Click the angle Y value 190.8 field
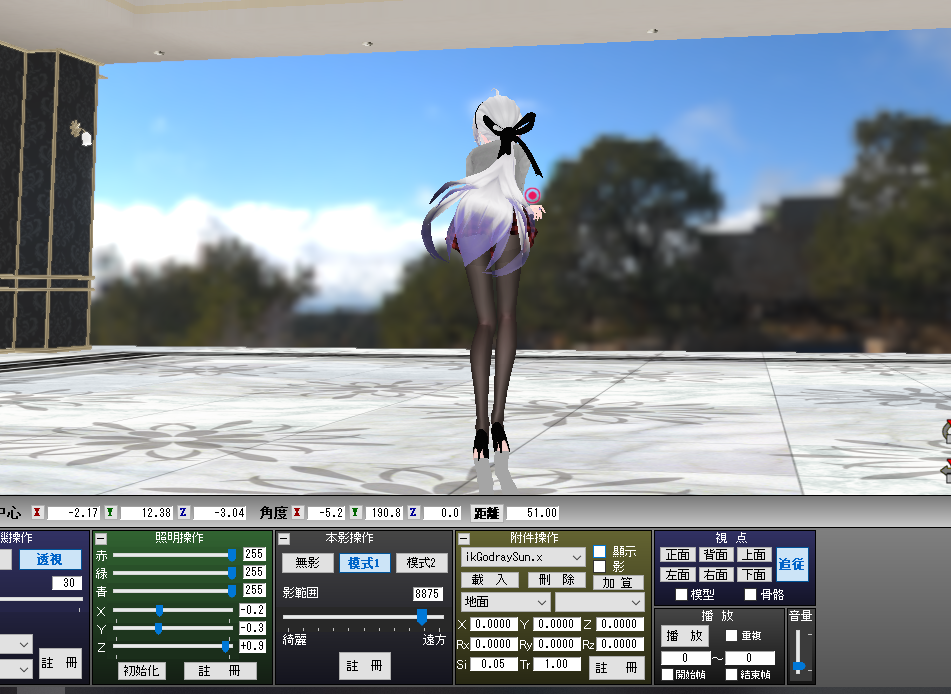The width and height of the screenshot is (951, 694). pyautogui.click(x=383, y=513)
